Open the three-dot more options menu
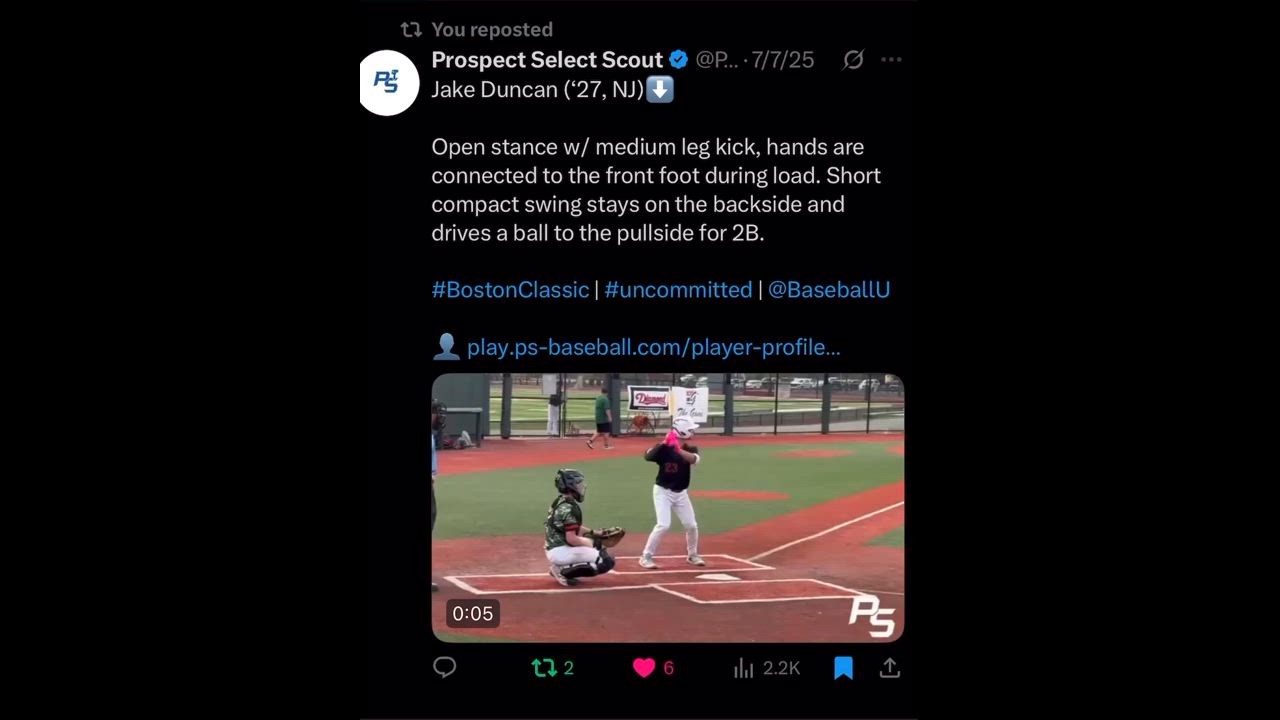Viewport: 1280px width, 720px height. pyautogui.click(x=891, y=60)
